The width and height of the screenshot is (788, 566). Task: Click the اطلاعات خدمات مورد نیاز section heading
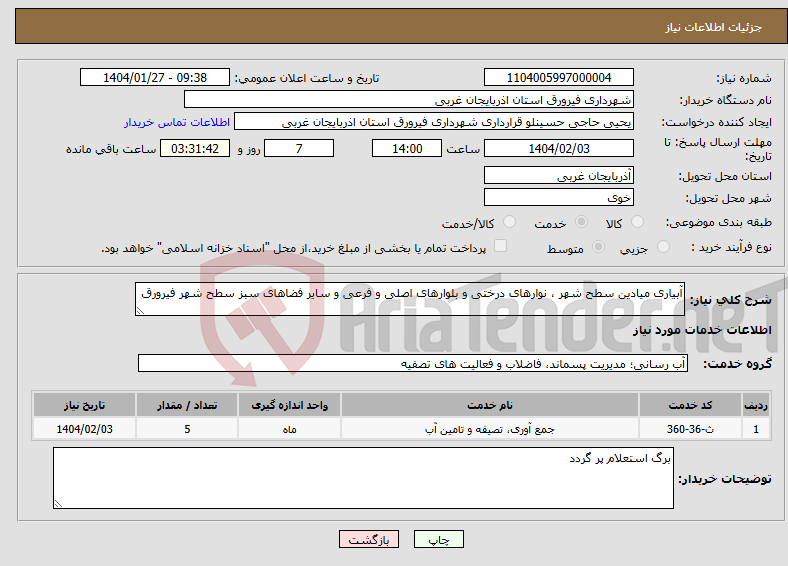click(x=702, y=330)
